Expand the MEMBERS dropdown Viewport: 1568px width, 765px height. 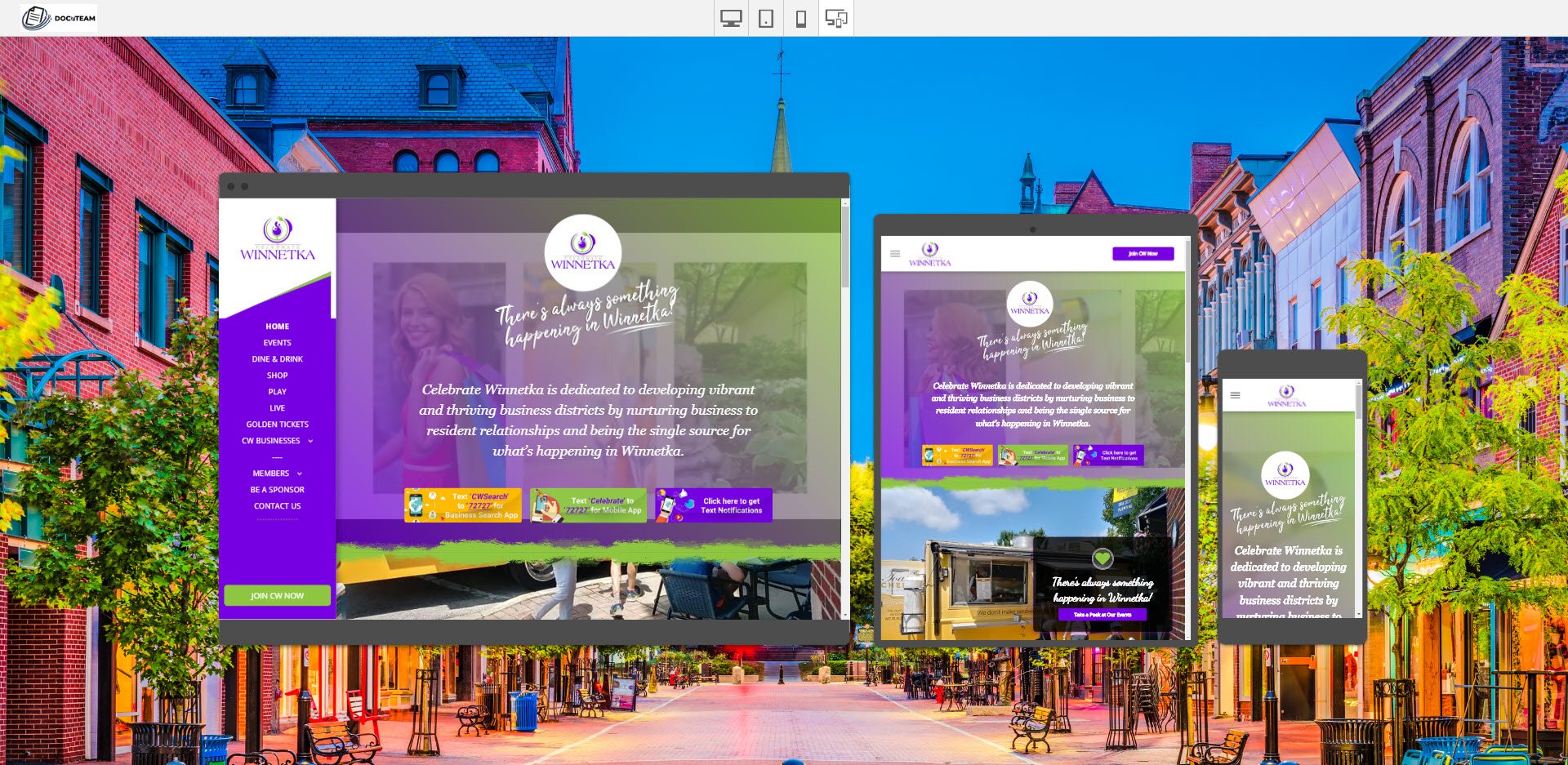click(274, 473)
